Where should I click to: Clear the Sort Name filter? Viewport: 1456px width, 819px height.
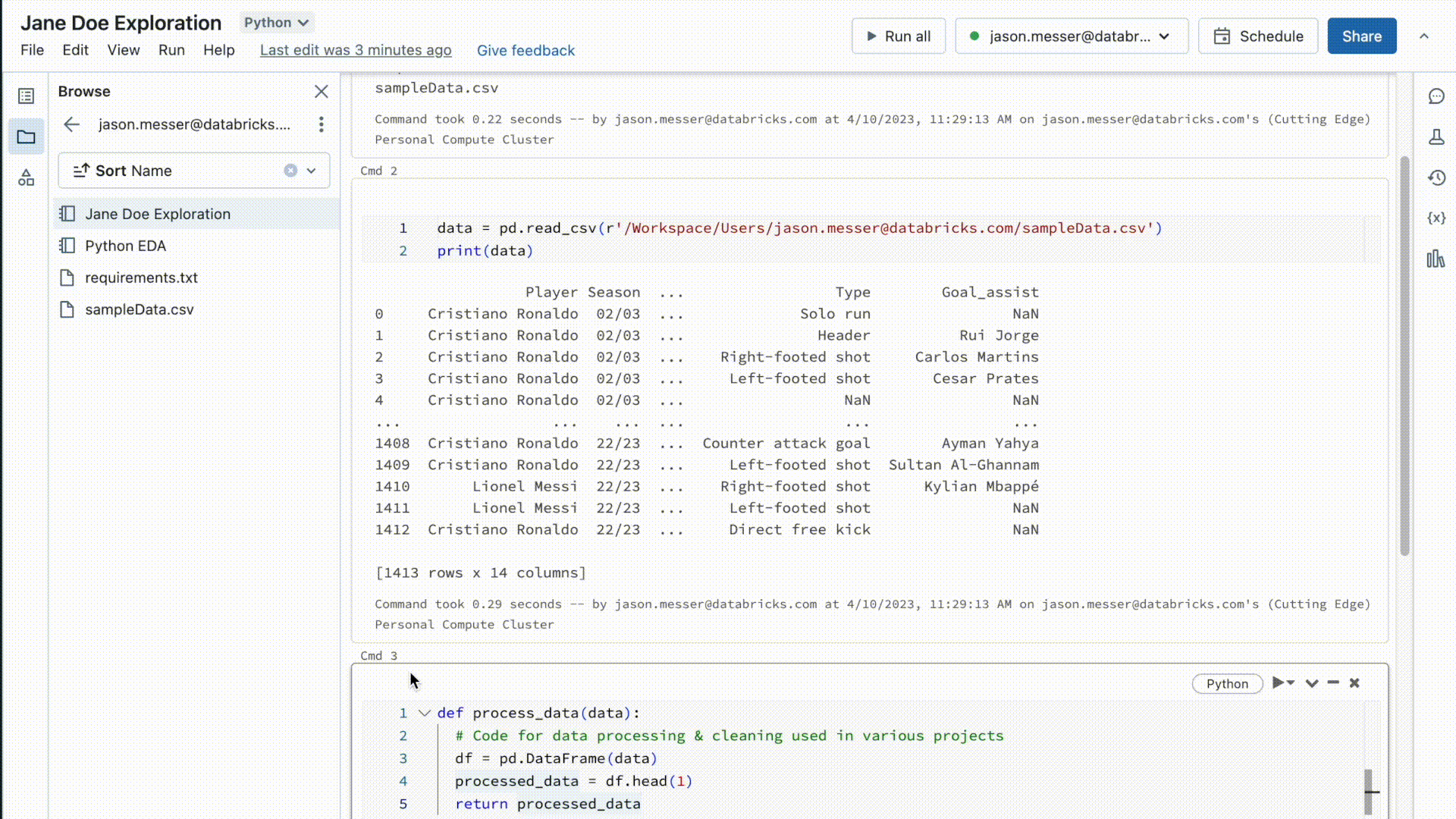[290, 171]
